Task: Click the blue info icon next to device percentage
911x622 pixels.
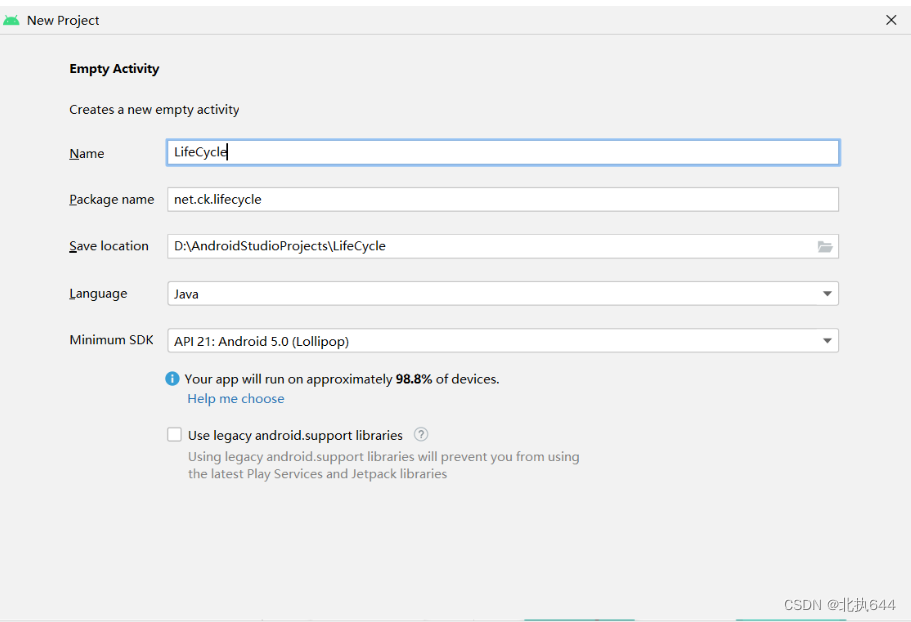Action: pyautogui.click(x=172, y=379)
